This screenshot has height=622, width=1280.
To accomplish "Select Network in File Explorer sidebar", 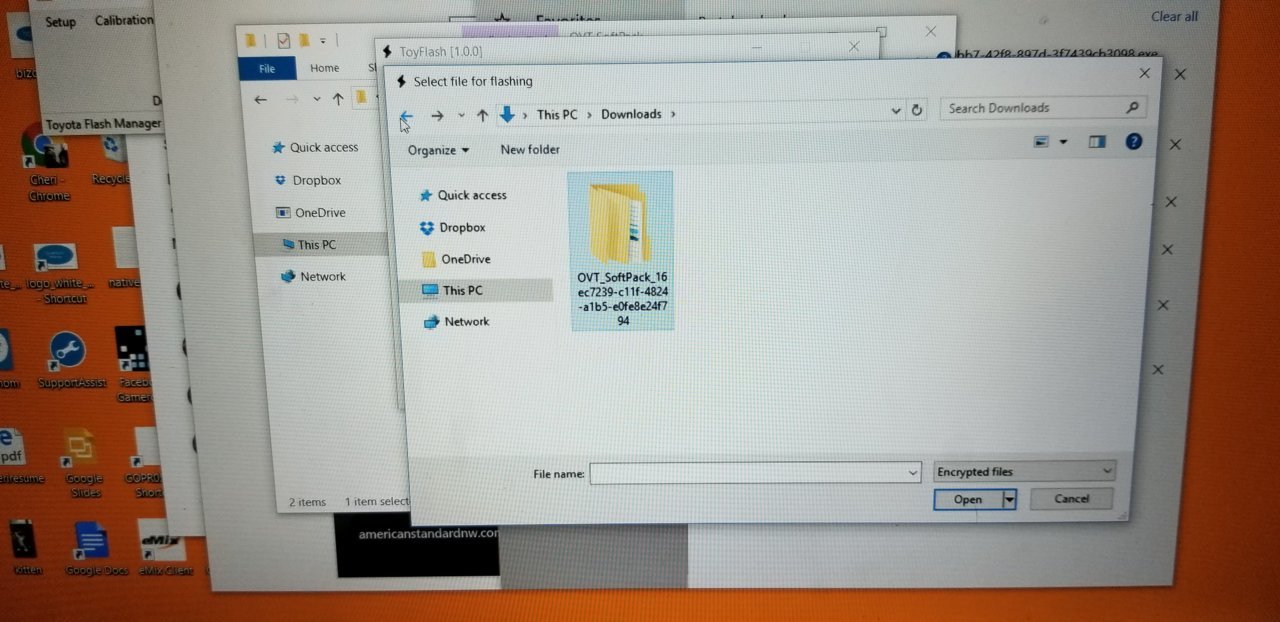I will [x=313, y=276].
